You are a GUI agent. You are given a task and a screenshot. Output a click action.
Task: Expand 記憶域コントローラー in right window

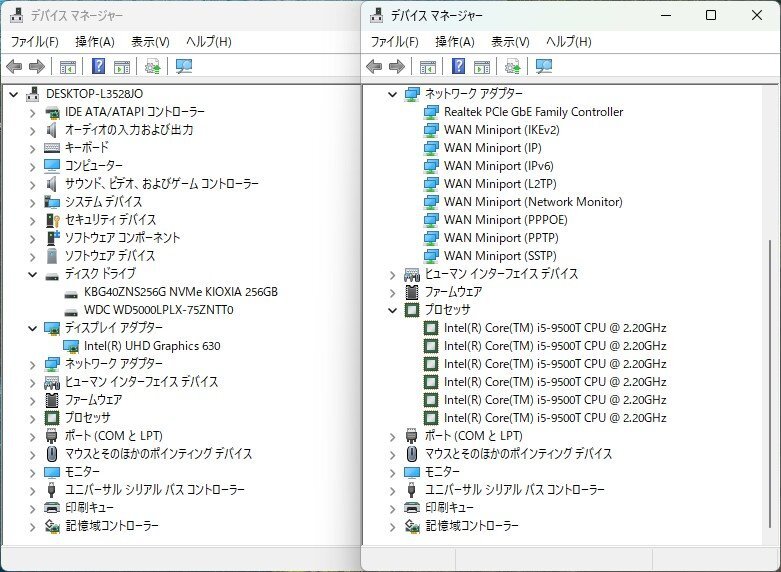(x=392, y=526)
